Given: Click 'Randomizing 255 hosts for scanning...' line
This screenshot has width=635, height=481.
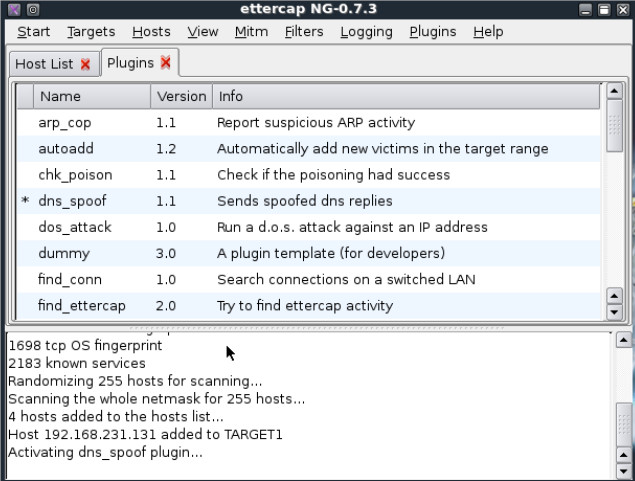Looking at the screenshot, I should pyautogui.click(x=135, y=381).
